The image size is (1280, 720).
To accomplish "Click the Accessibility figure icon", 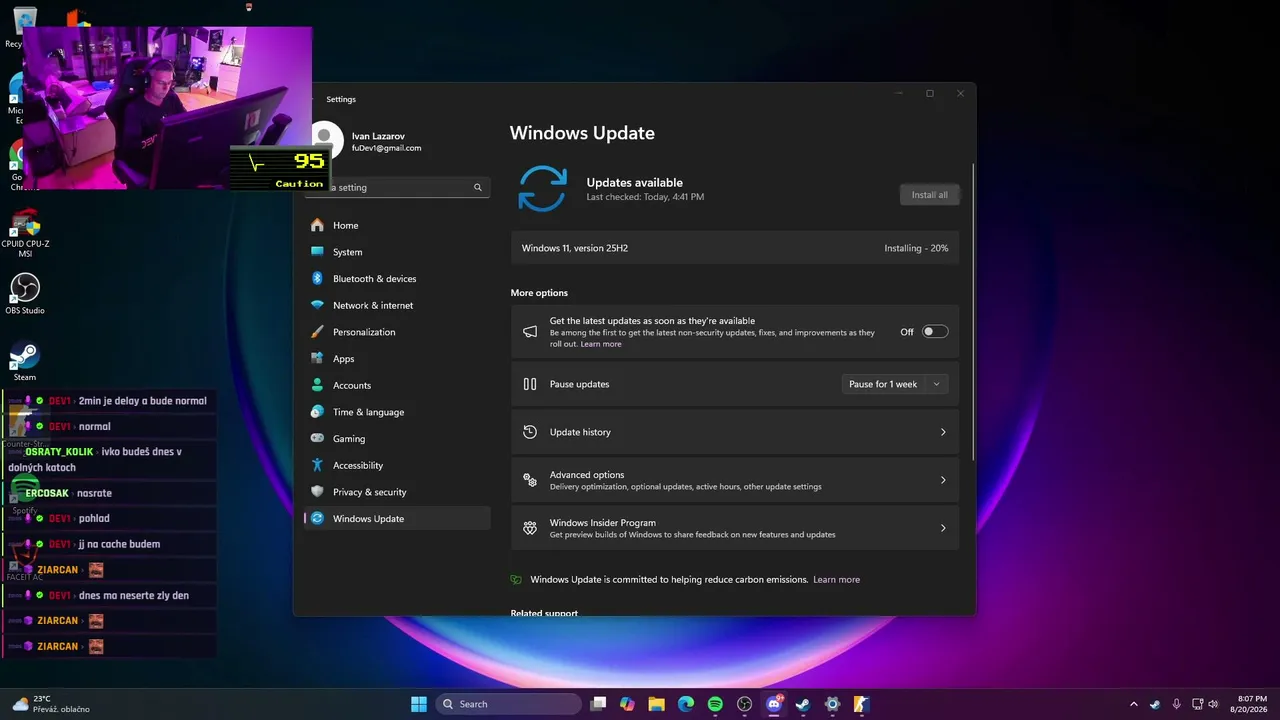I will [x=317, y=465].
